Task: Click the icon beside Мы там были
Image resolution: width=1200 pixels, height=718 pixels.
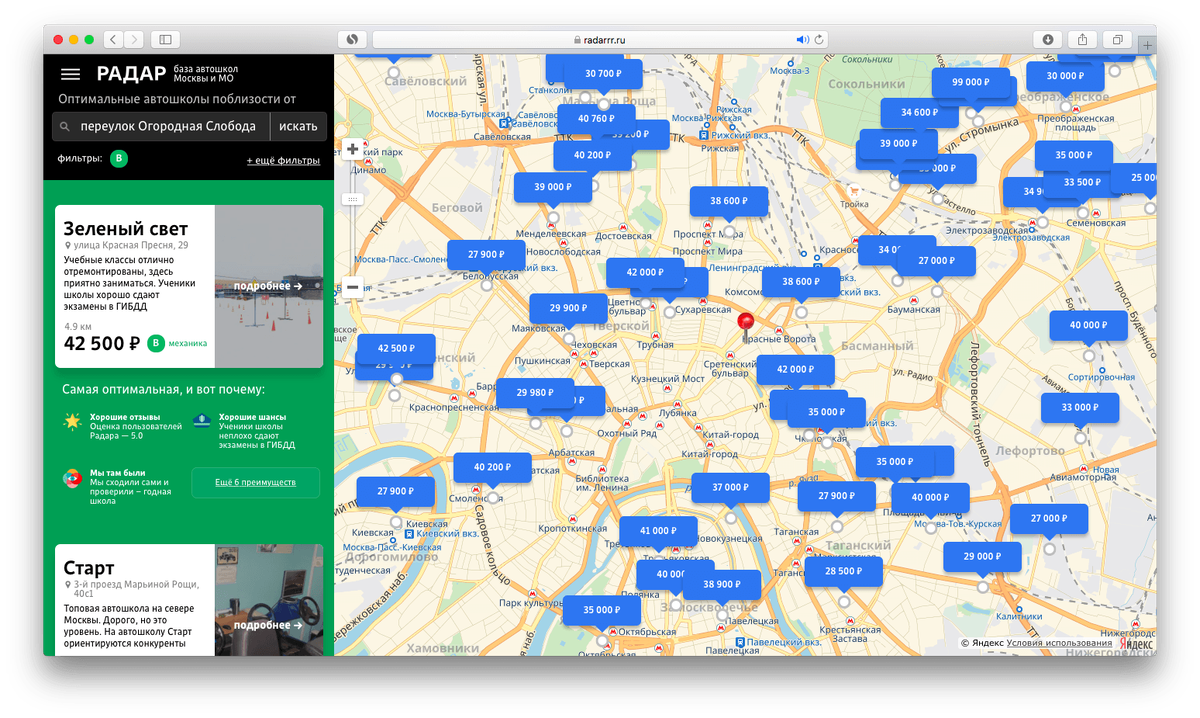Action: (72, 478)
